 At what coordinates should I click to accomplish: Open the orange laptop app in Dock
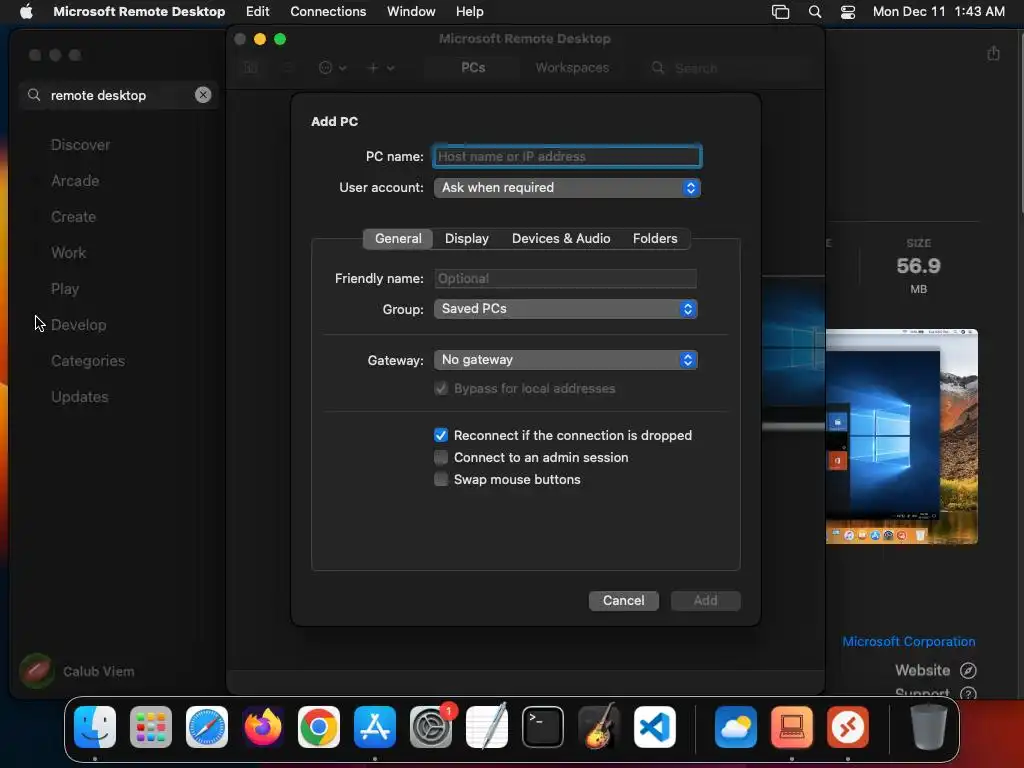click(x=792, y=727)
